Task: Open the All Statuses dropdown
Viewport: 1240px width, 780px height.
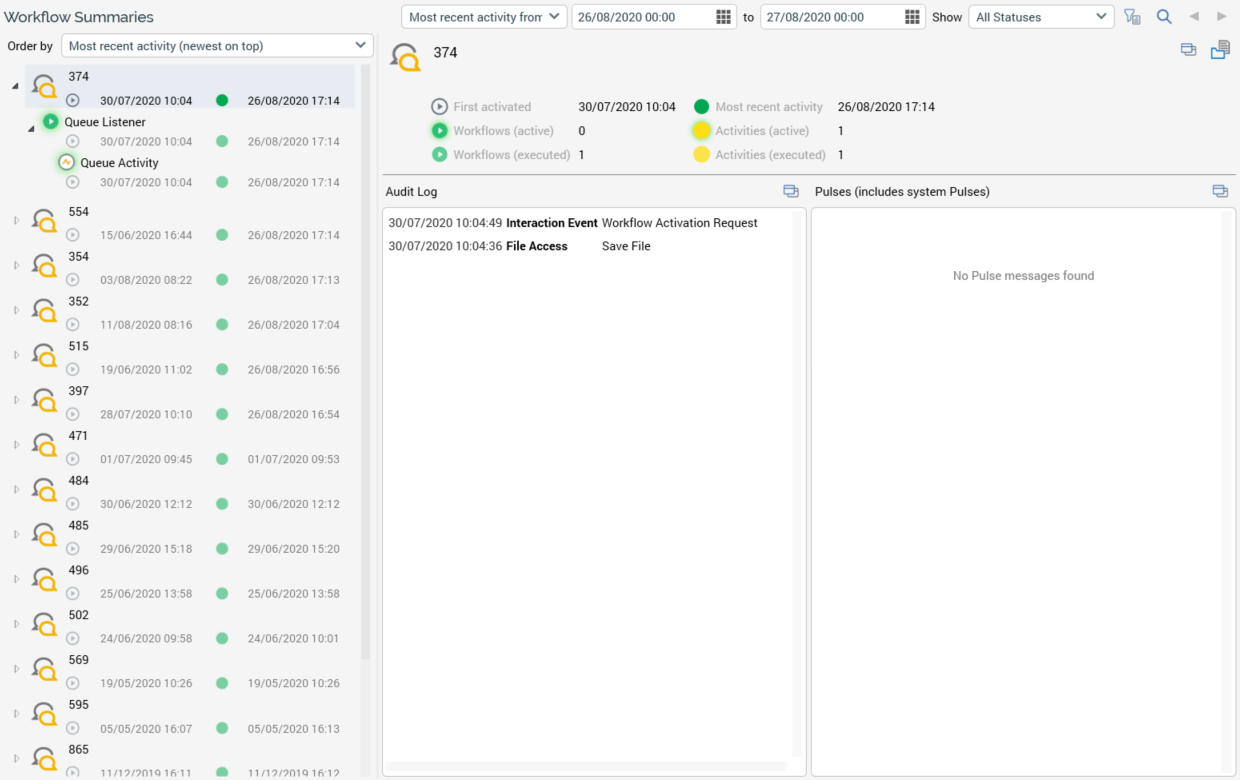Action: click(x=1041, y=17)
